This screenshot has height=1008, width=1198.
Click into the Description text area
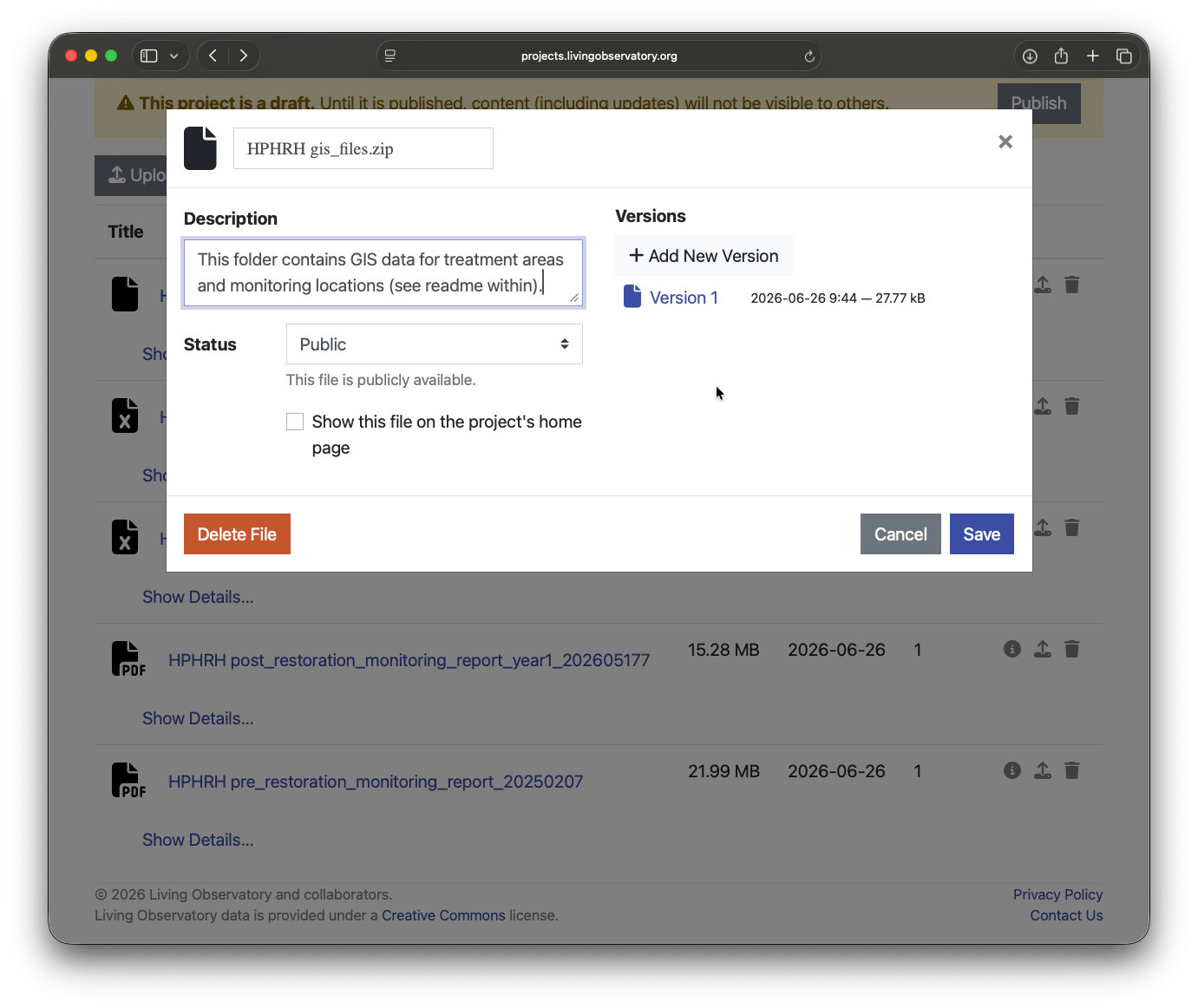pos(383,272)
